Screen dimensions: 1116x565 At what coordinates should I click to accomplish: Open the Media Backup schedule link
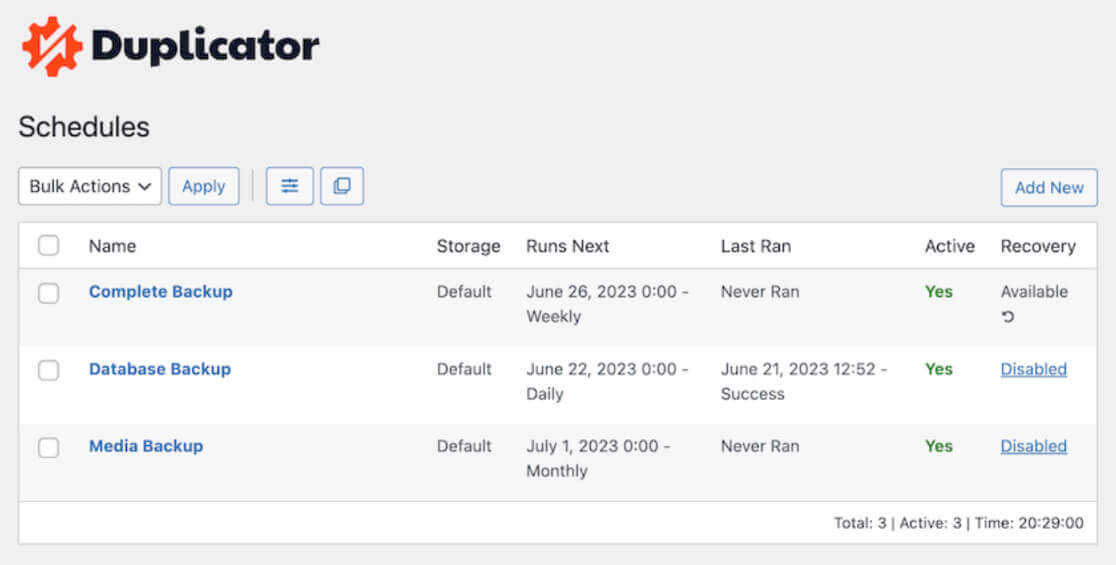146,446
